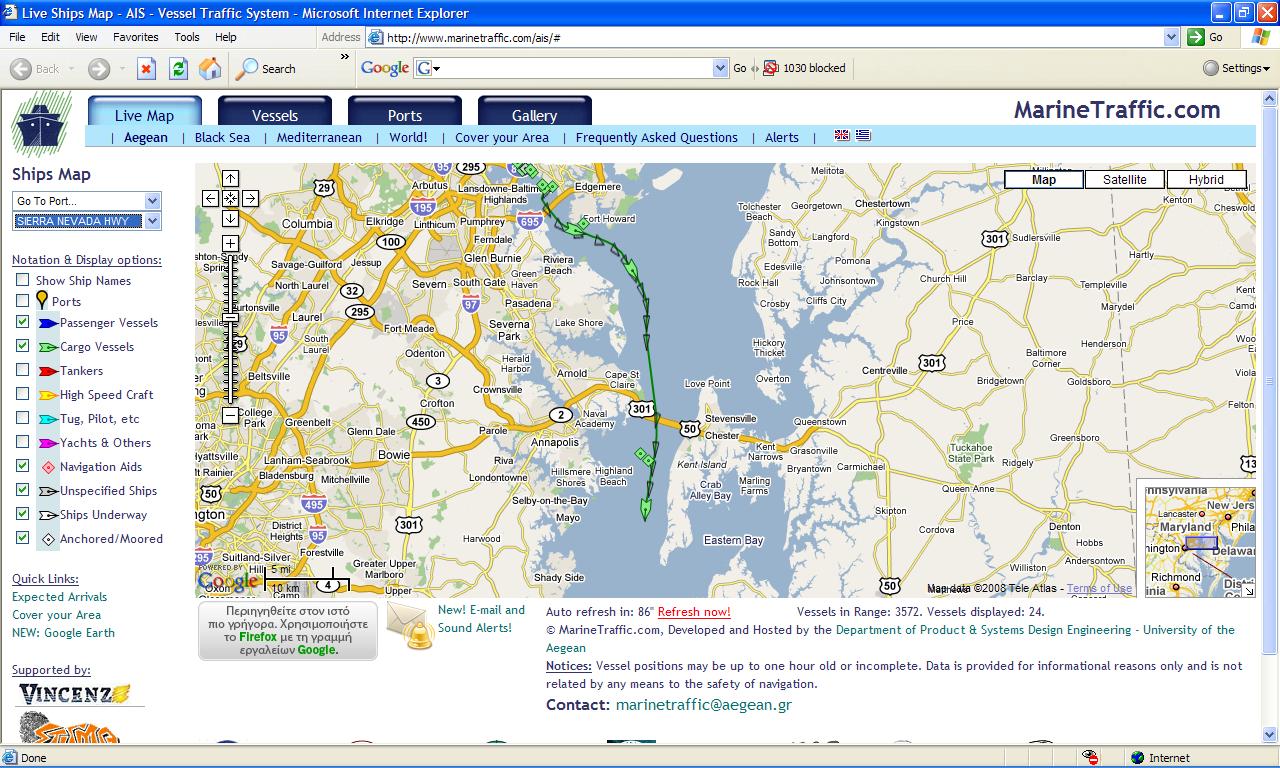Enable the Show Ship Names checkbox
Image resolution: width=1280 pixels, height=768 pixels.
point(22,280)
